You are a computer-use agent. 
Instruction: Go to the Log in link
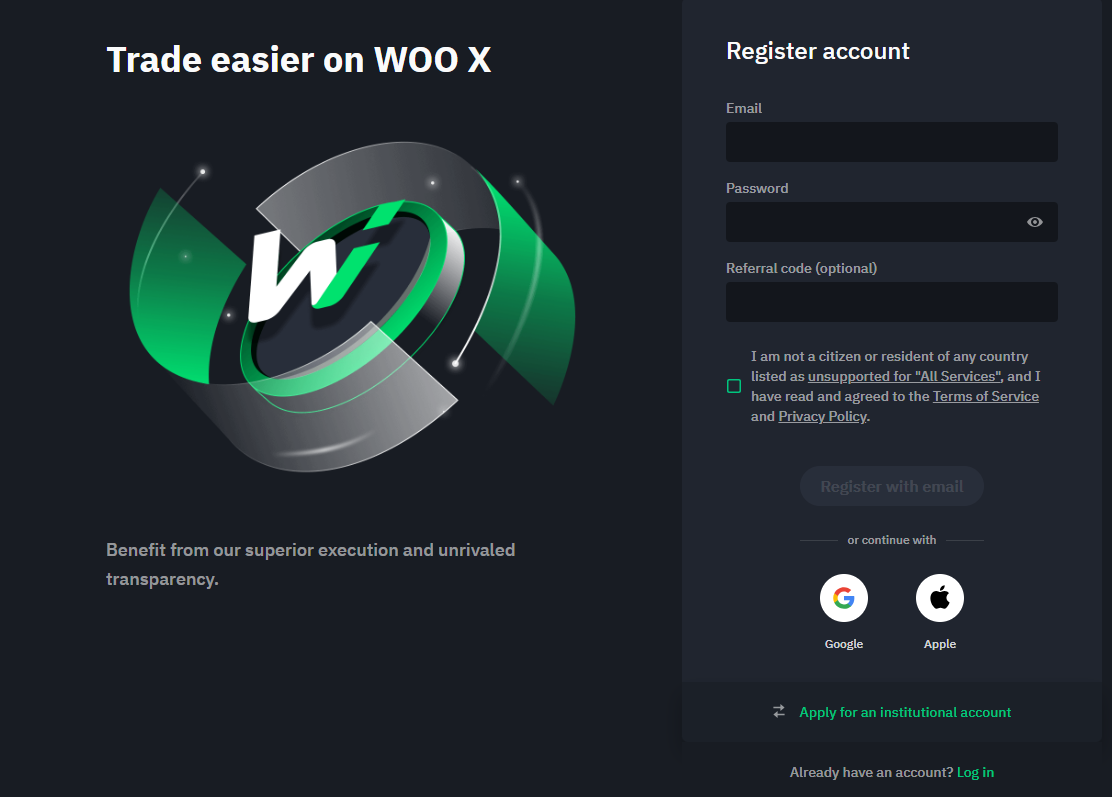coord(975,772)
